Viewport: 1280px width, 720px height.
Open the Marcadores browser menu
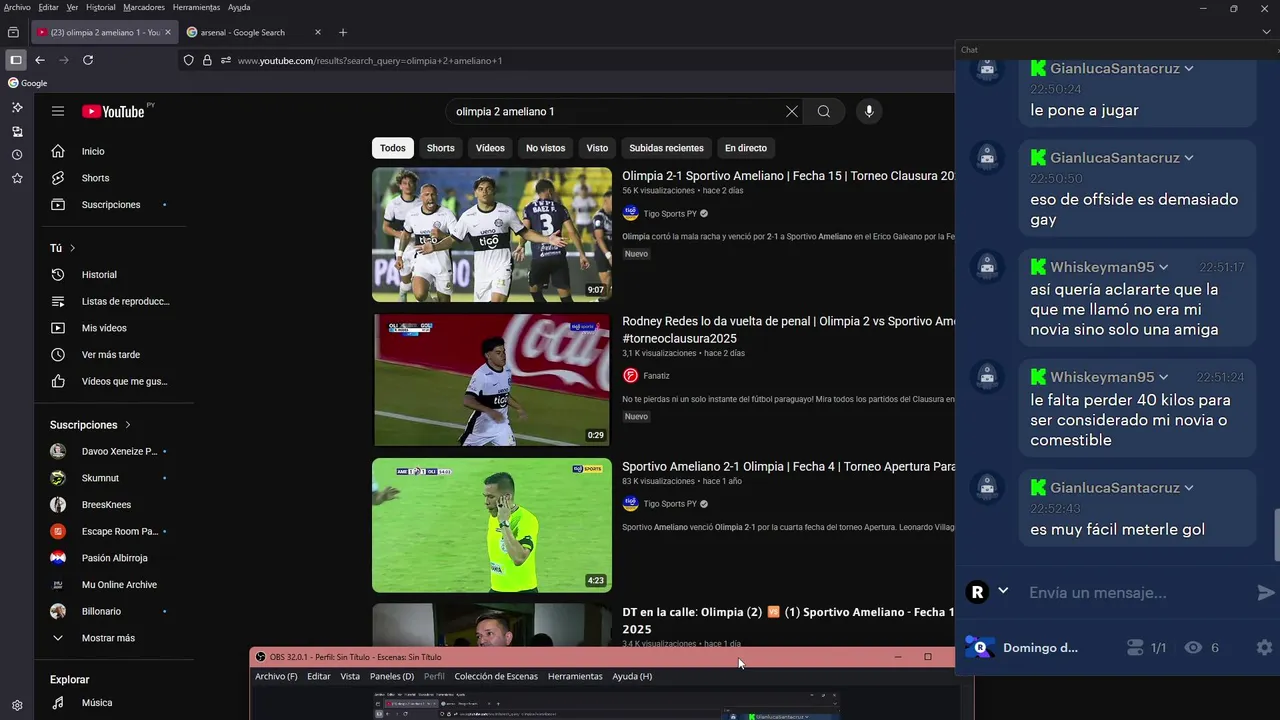[x=144, y=7]
